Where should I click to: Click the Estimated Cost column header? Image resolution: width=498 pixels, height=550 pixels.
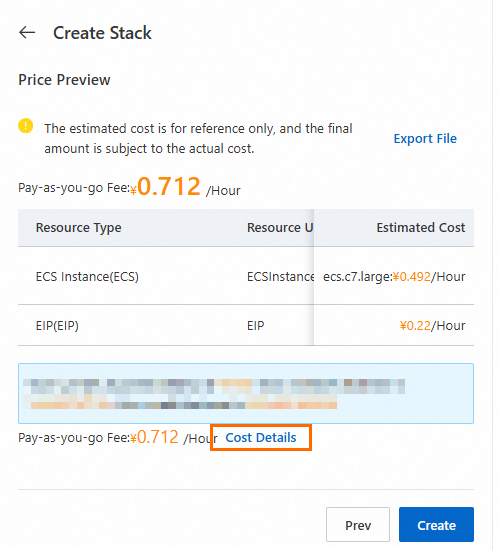coord(421,228)
